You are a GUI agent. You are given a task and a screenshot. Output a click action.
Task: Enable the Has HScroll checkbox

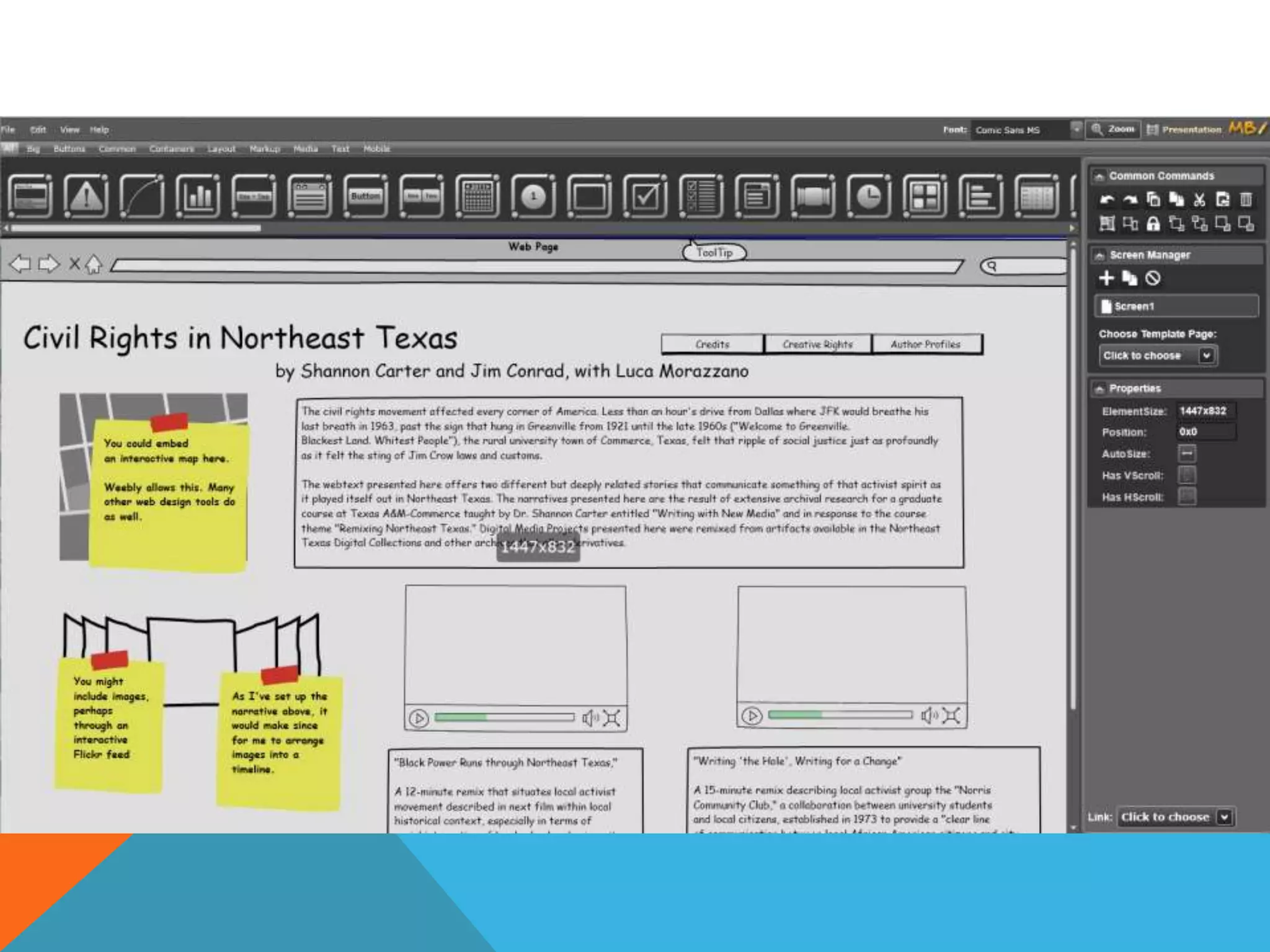[1186, 496]
